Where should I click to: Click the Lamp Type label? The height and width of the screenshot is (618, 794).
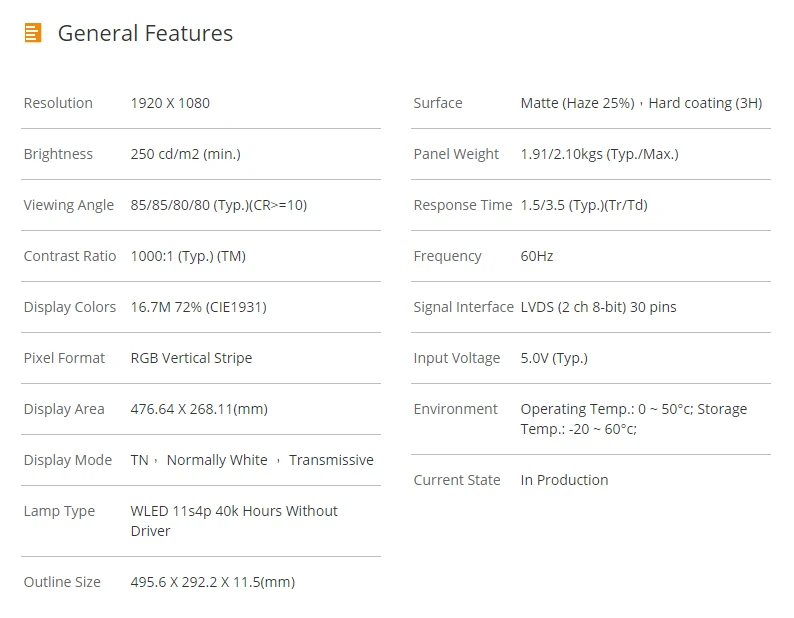tap(59, 511)
